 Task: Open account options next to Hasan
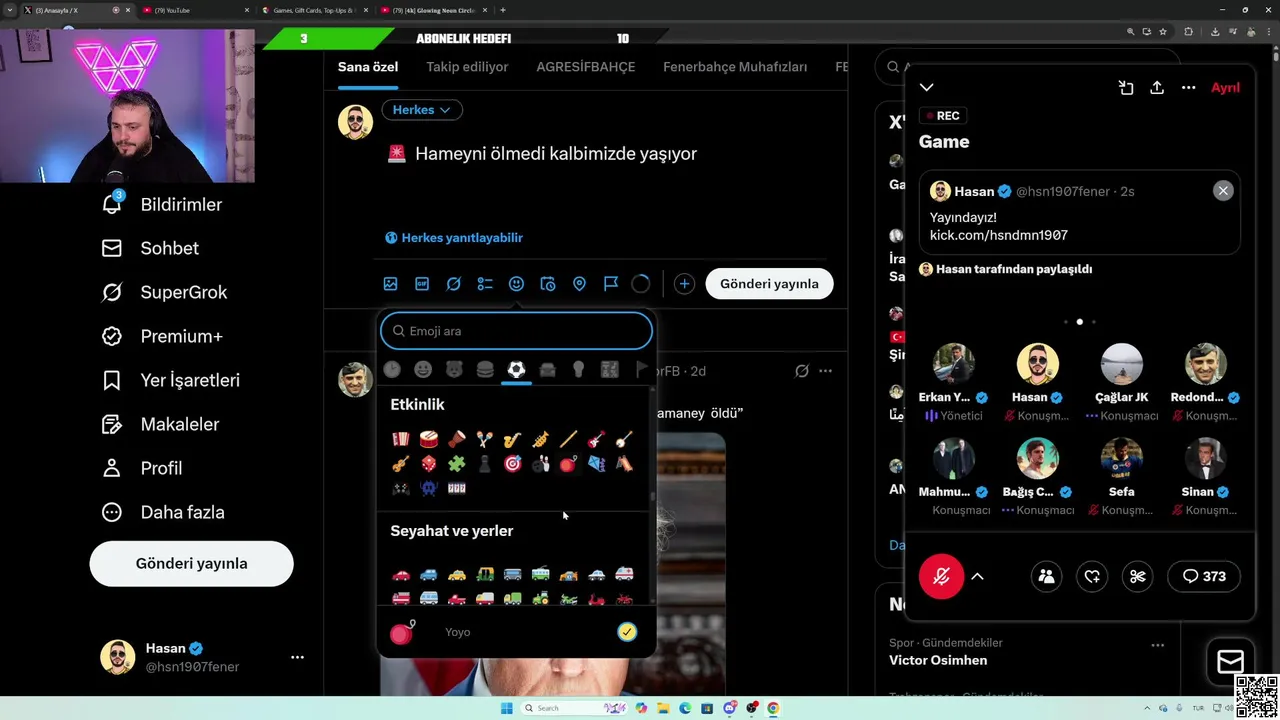click(x=297, y=657)
